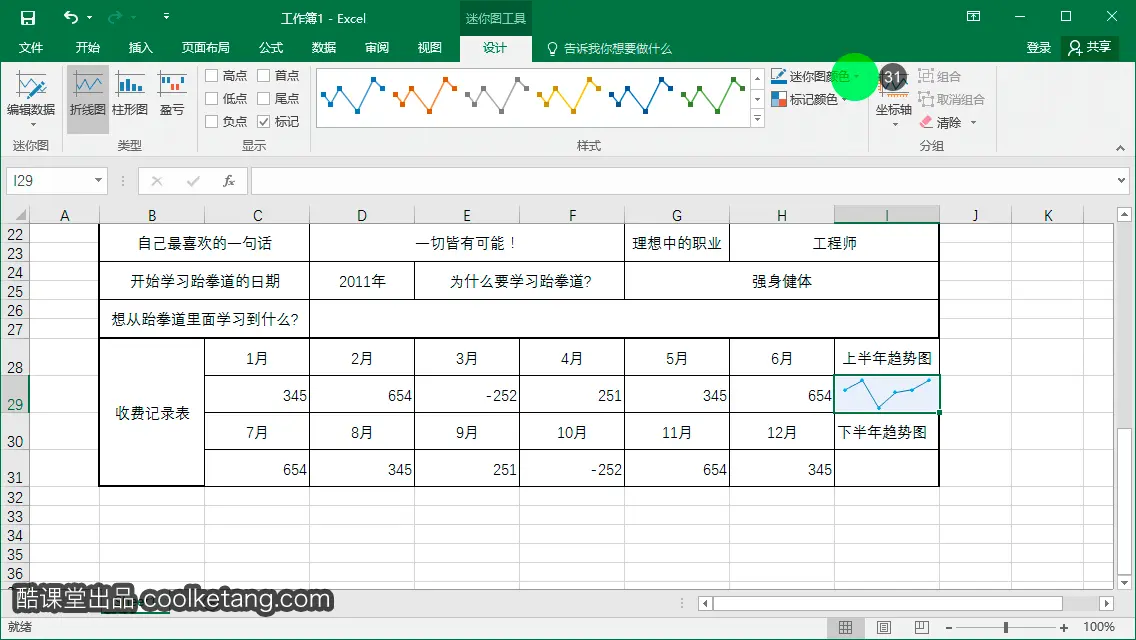Click the formula bar input area
The height and width of the screenshot is (640, 1136).
[682, 180]
